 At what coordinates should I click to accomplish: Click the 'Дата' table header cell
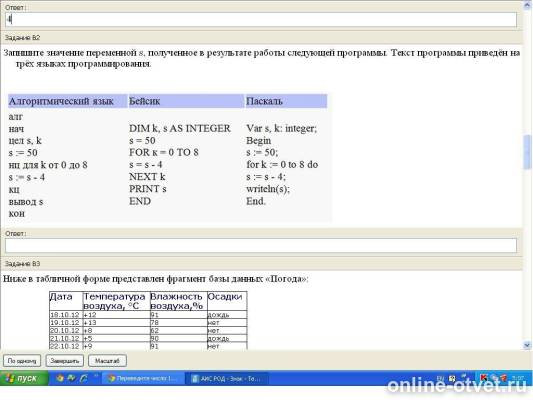click(66, 301)
